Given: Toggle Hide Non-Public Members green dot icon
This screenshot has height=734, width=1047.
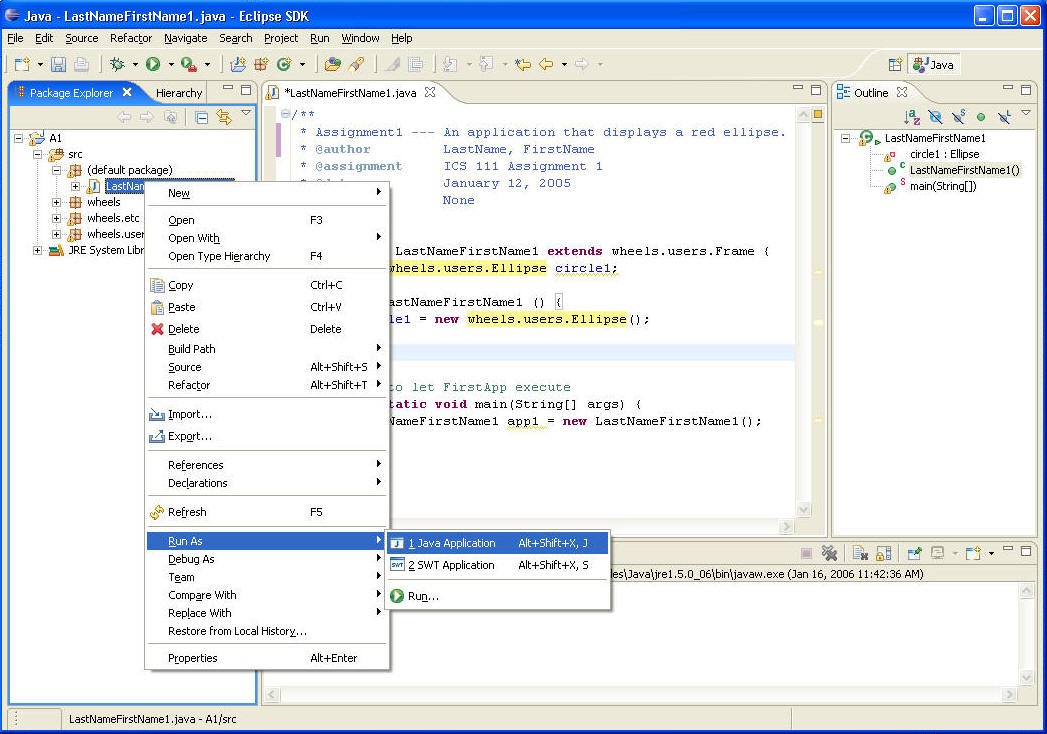Looking at the screenshot, I should pos(981,118).
